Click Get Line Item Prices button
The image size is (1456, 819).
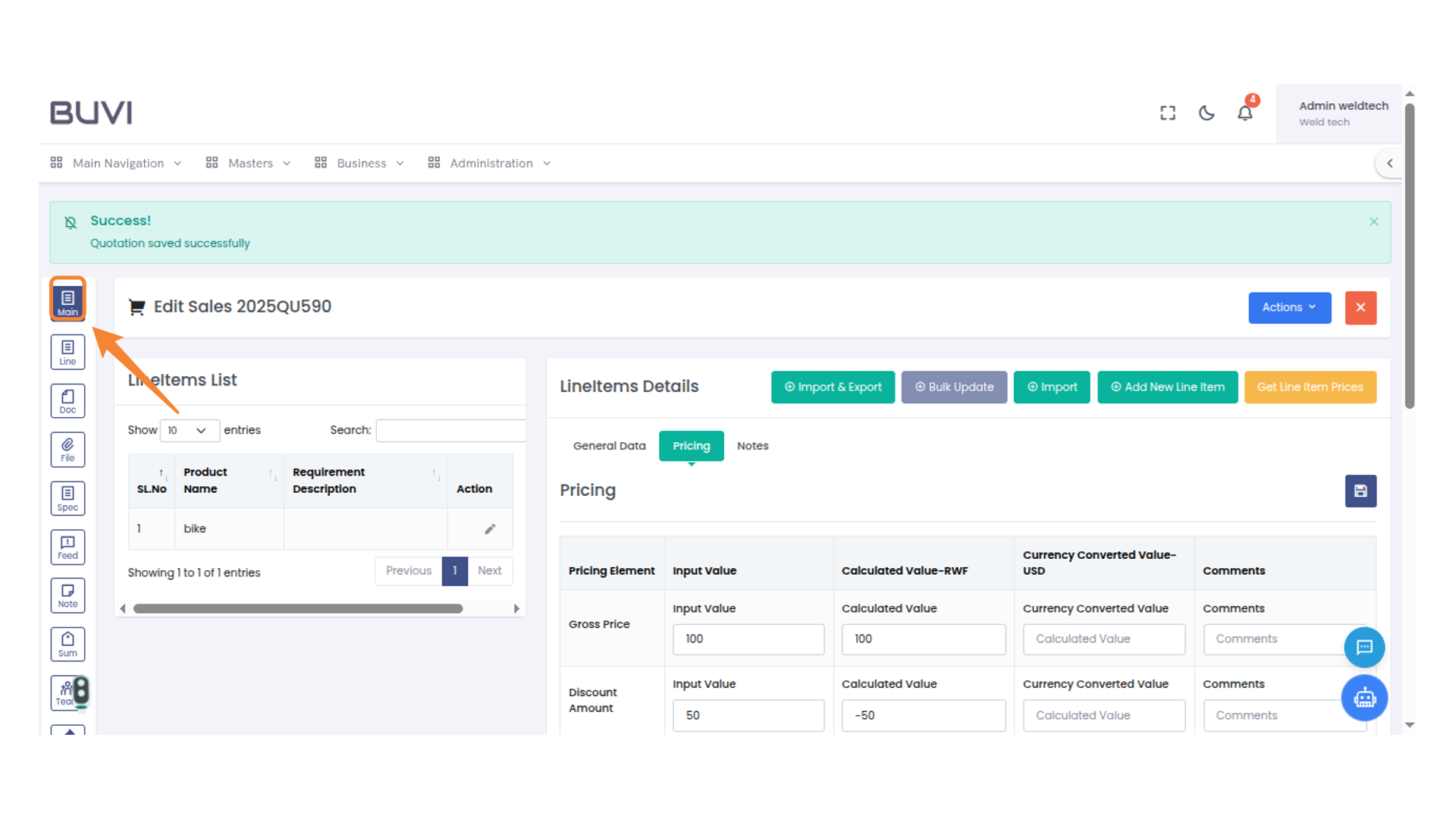tap(1310, 388)
